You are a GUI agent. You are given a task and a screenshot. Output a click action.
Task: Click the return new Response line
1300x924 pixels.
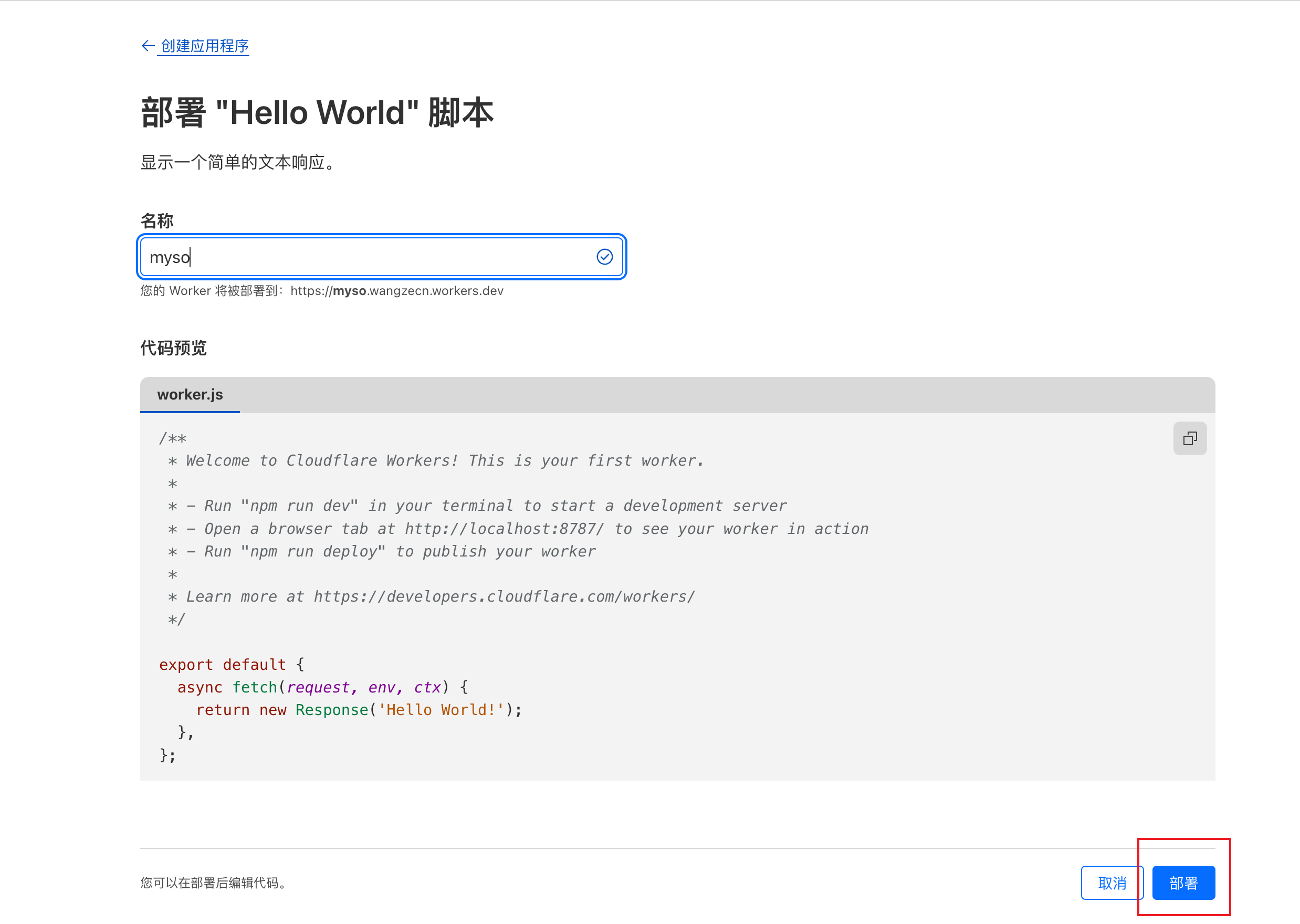click(x=359, y=709)
